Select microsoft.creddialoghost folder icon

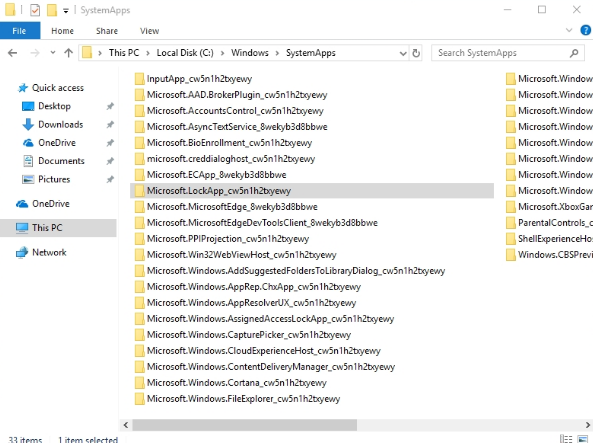pos(140,159)
